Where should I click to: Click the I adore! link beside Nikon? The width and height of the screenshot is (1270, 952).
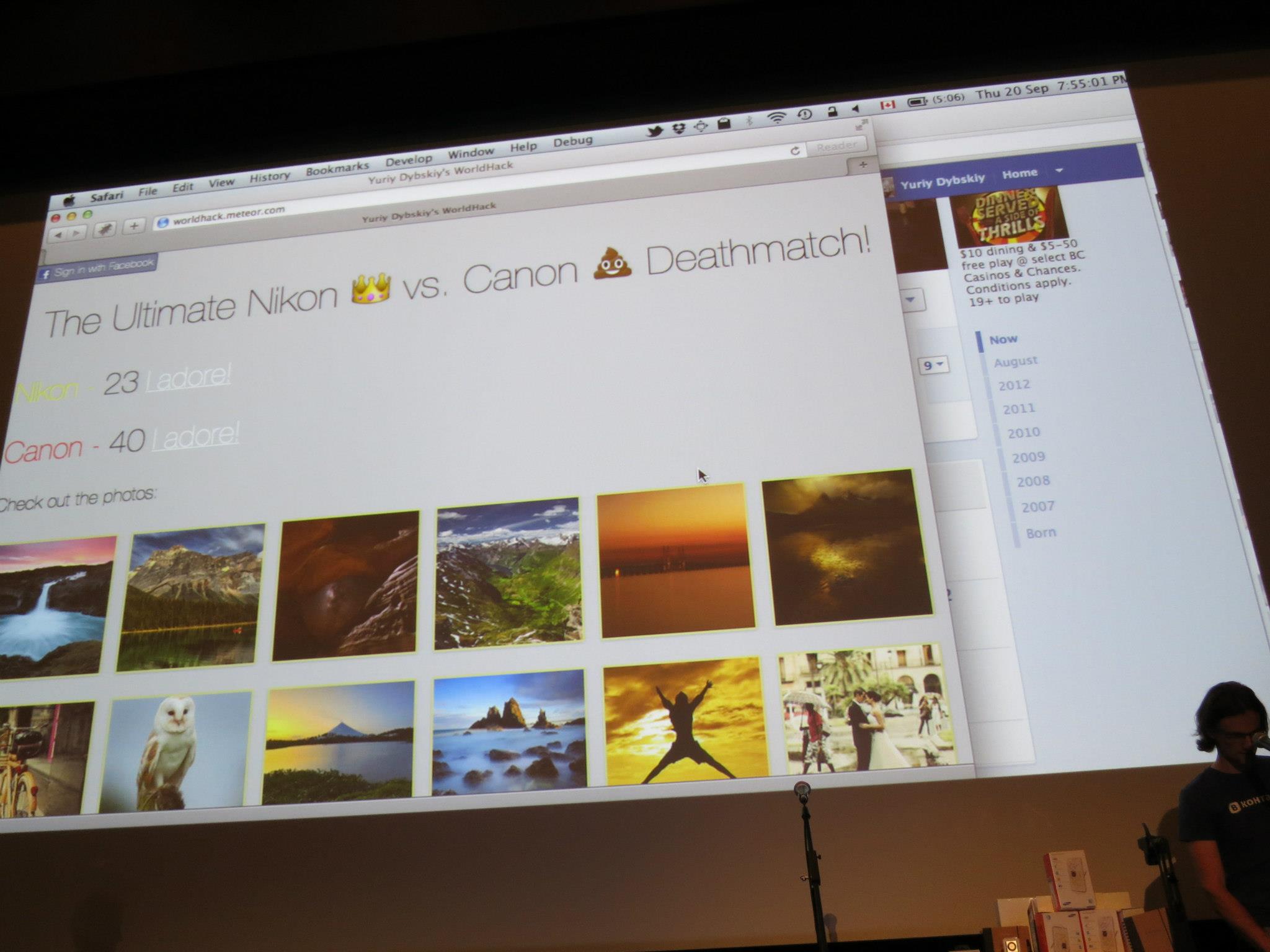(189, 377)
